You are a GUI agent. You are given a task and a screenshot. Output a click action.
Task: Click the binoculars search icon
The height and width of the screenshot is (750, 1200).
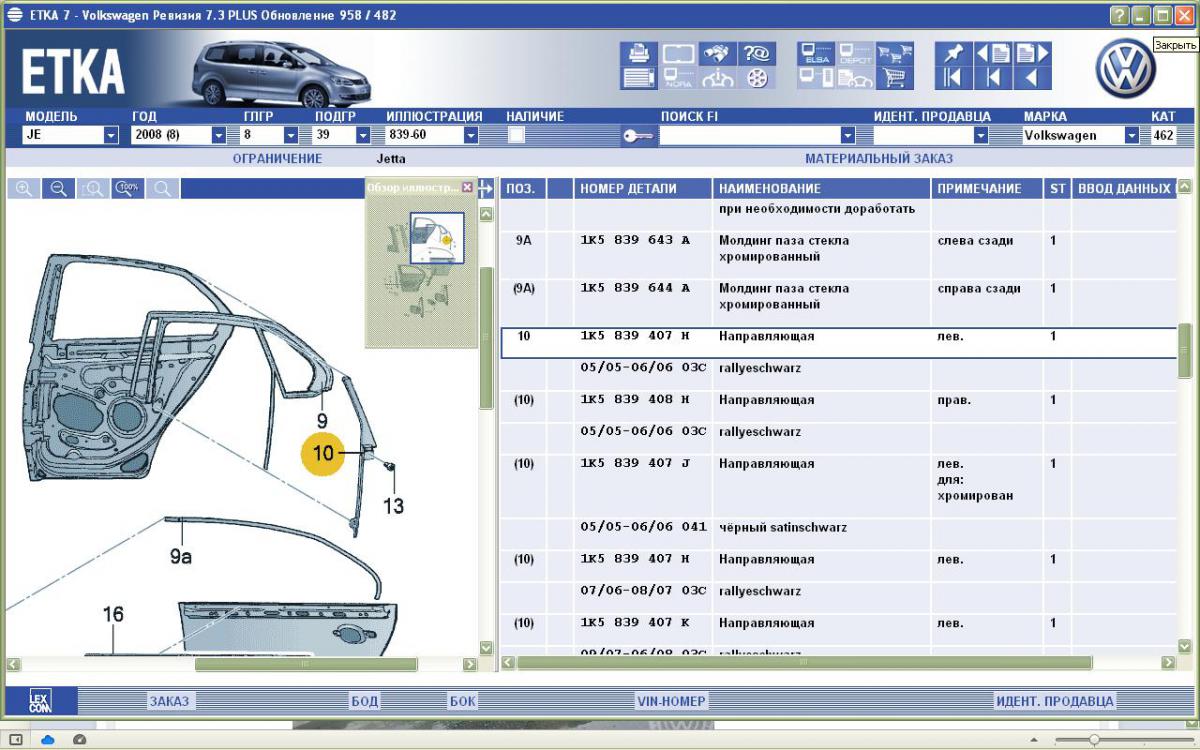coord(717,54)
